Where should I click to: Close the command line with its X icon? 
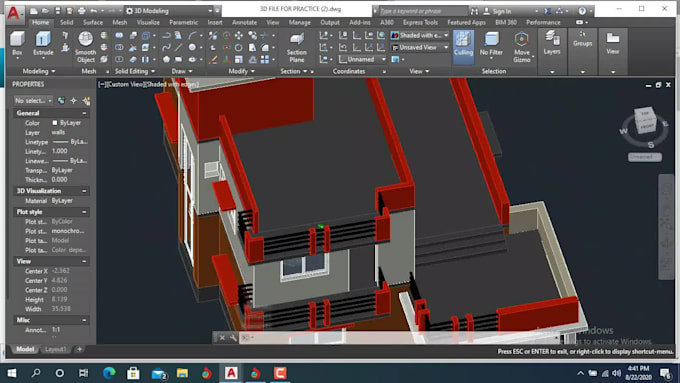222,337
